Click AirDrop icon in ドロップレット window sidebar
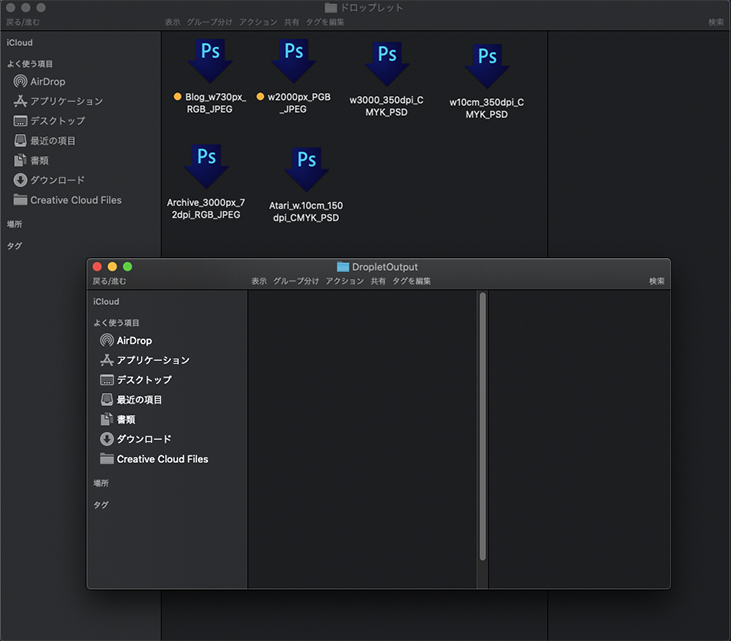Screen dimensions: 731x641 pos(20,81)
